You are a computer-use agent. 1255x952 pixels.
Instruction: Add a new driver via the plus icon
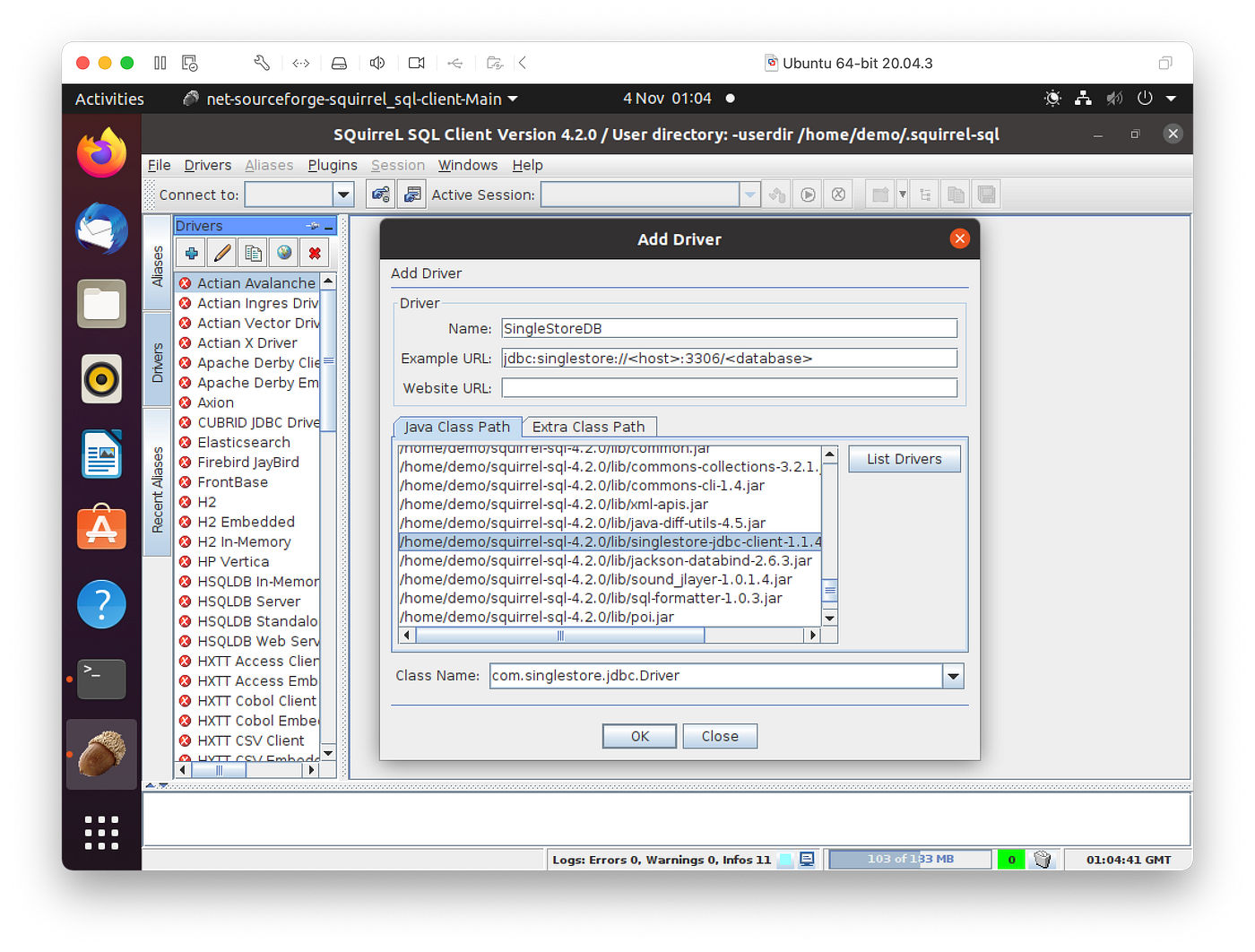(x=189, y=252)
